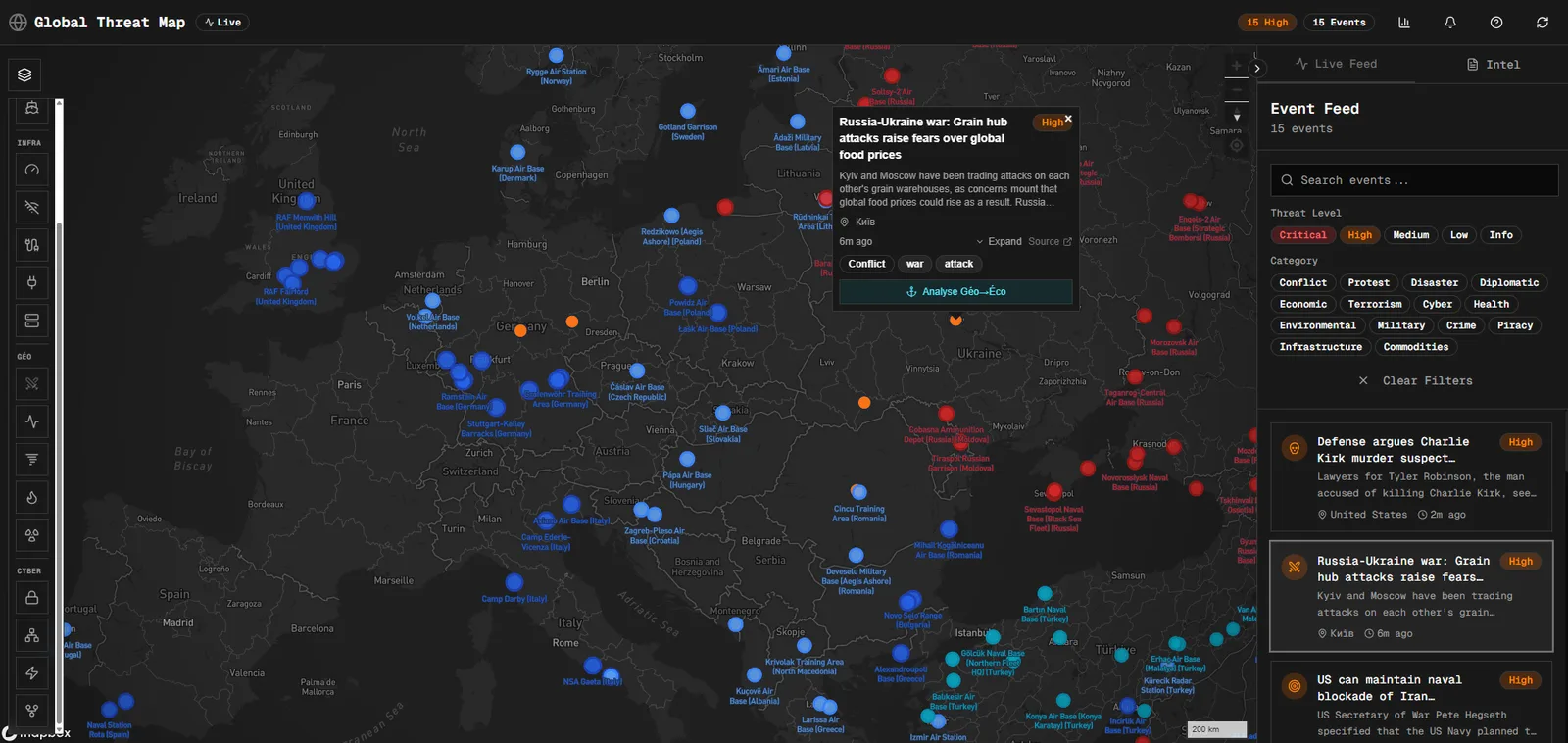This screenshot has height=743, width=1568.
Task: Open the popup's Source link
Action: [x=1050, y=242]
